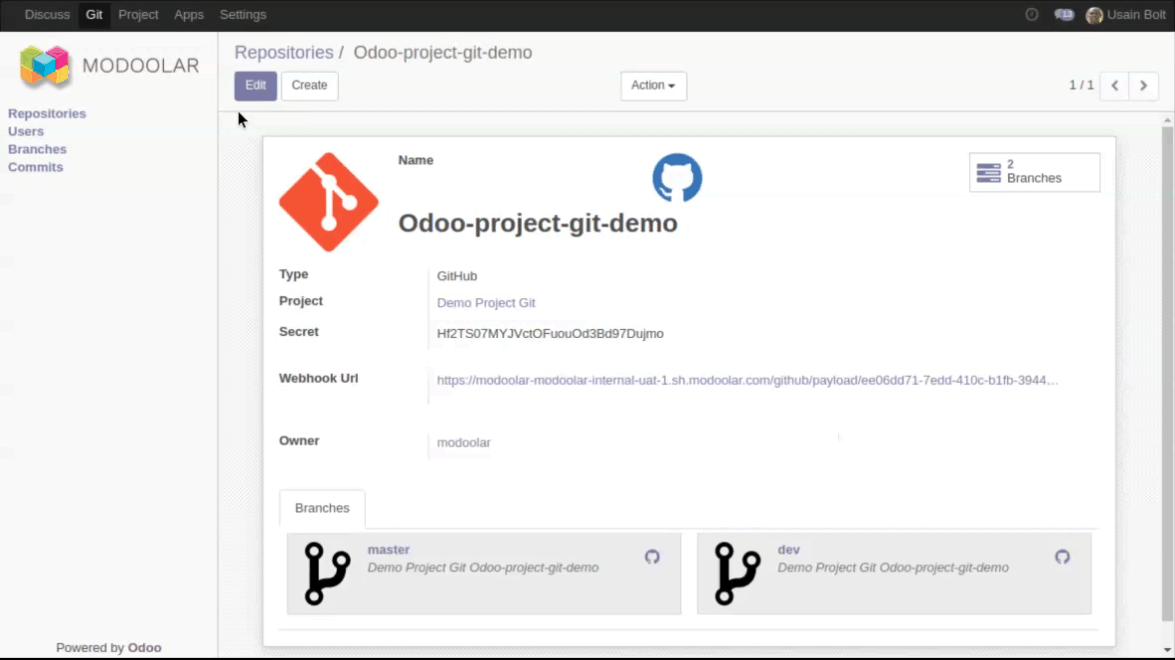
Task: Open the Demo Project Git link
Action: (x=486, y=302)
